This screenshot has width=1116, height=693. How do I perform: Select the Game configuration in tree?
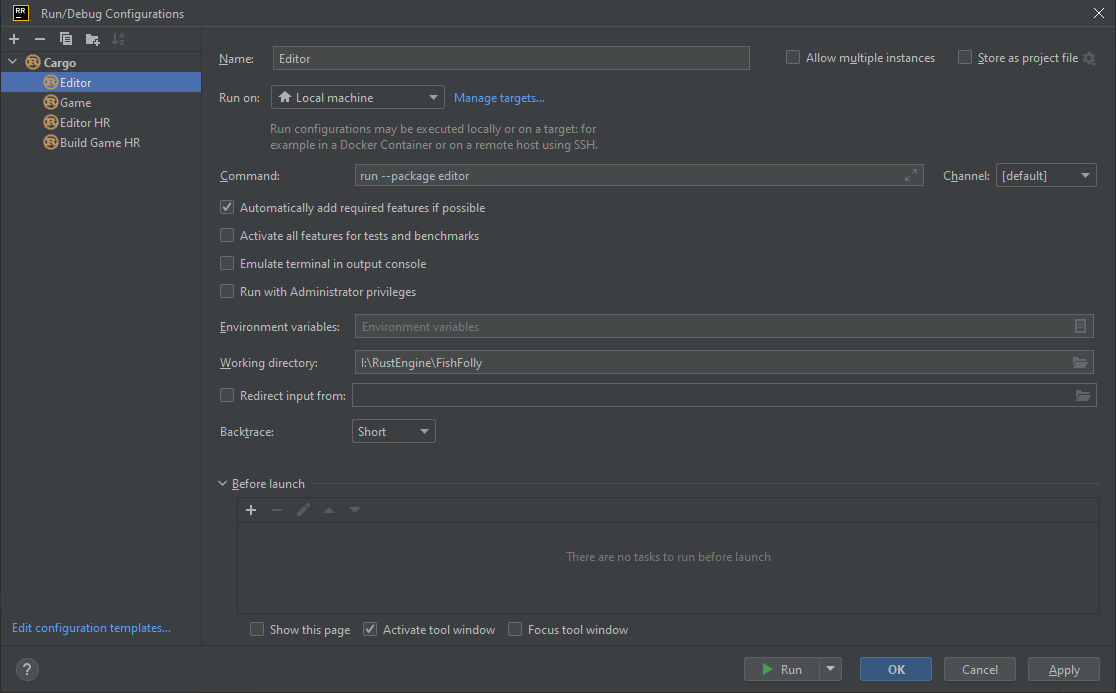(75, 102)
